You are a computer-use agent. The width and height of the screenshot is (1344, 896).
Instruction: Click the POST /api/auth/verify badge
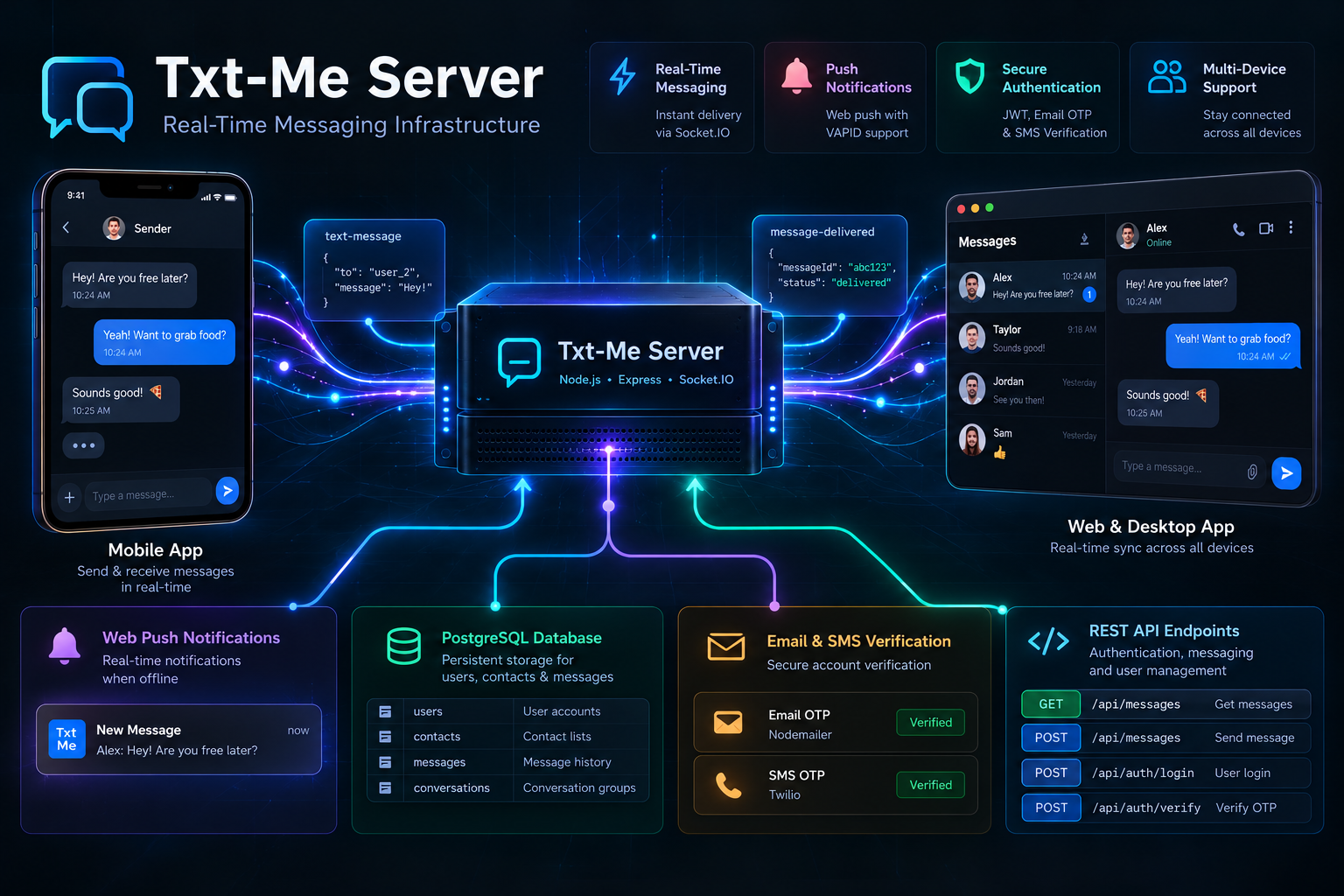[x=1051, y=808]
